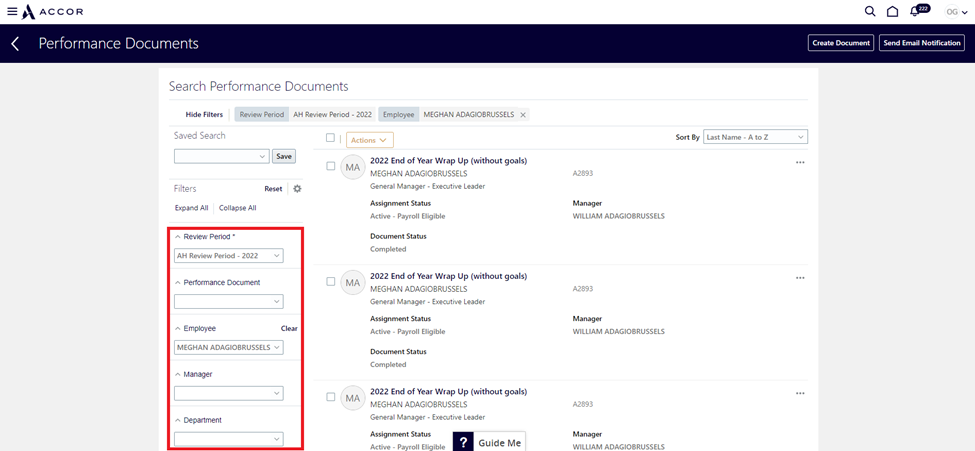Click WILLIAM ADAGIOBRUSSELS manager in first result
Screen dimensions: 975x451
tap(618, 216)
